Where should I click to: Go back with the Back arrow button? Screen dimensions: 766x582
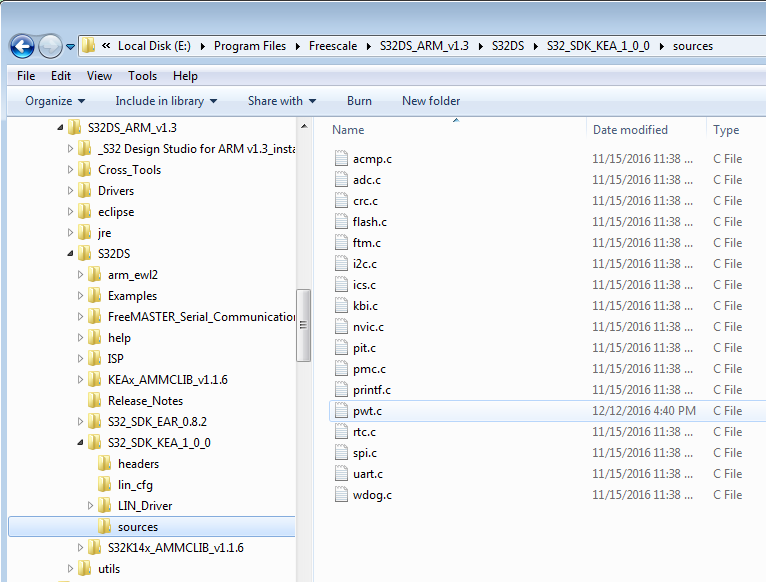point(22,47)
